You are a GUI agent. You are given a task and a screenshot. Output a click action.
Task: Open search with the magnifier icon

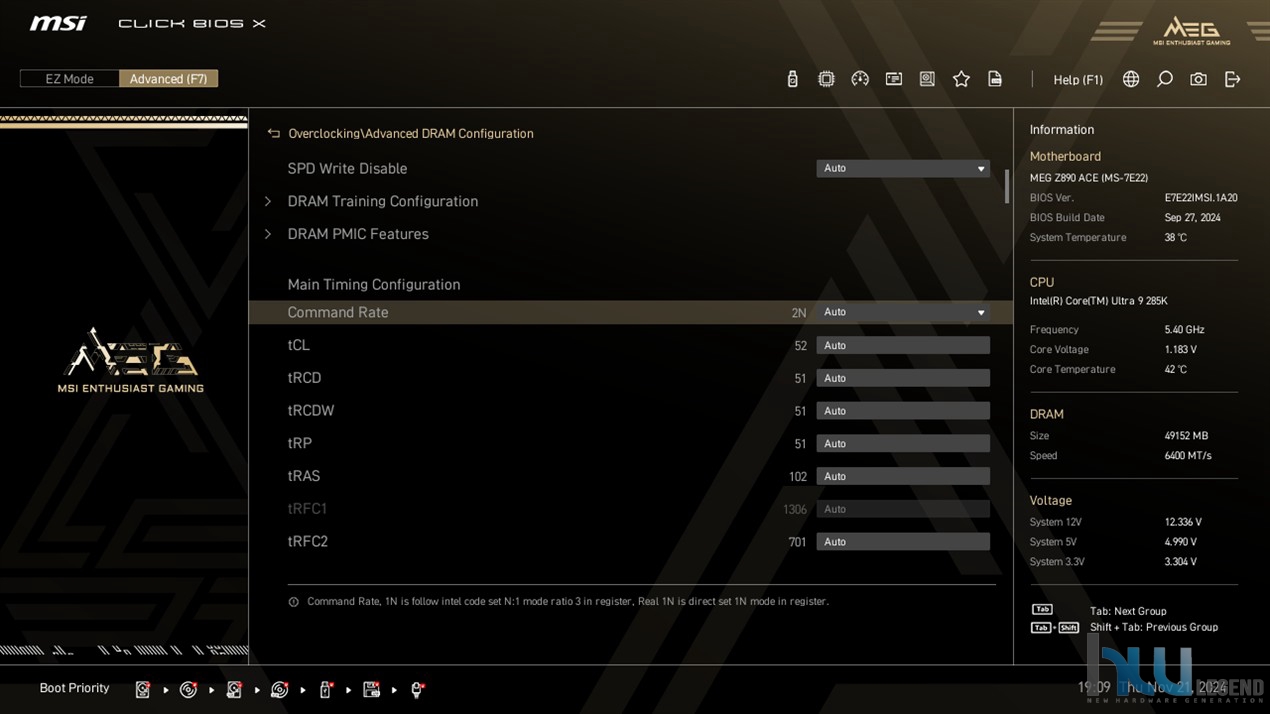point(1165,79)
